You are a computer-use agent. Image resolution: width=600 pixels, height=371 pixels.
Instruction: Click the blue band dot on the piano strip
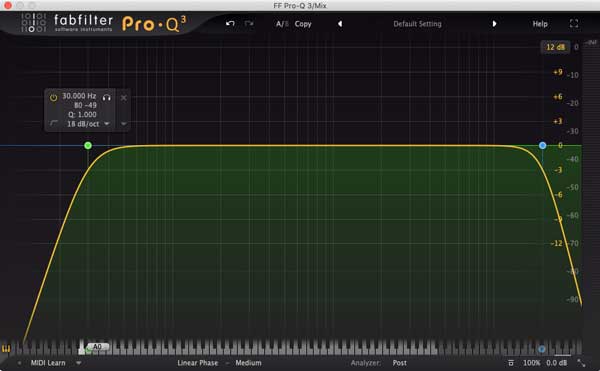(x=541, y=349)
